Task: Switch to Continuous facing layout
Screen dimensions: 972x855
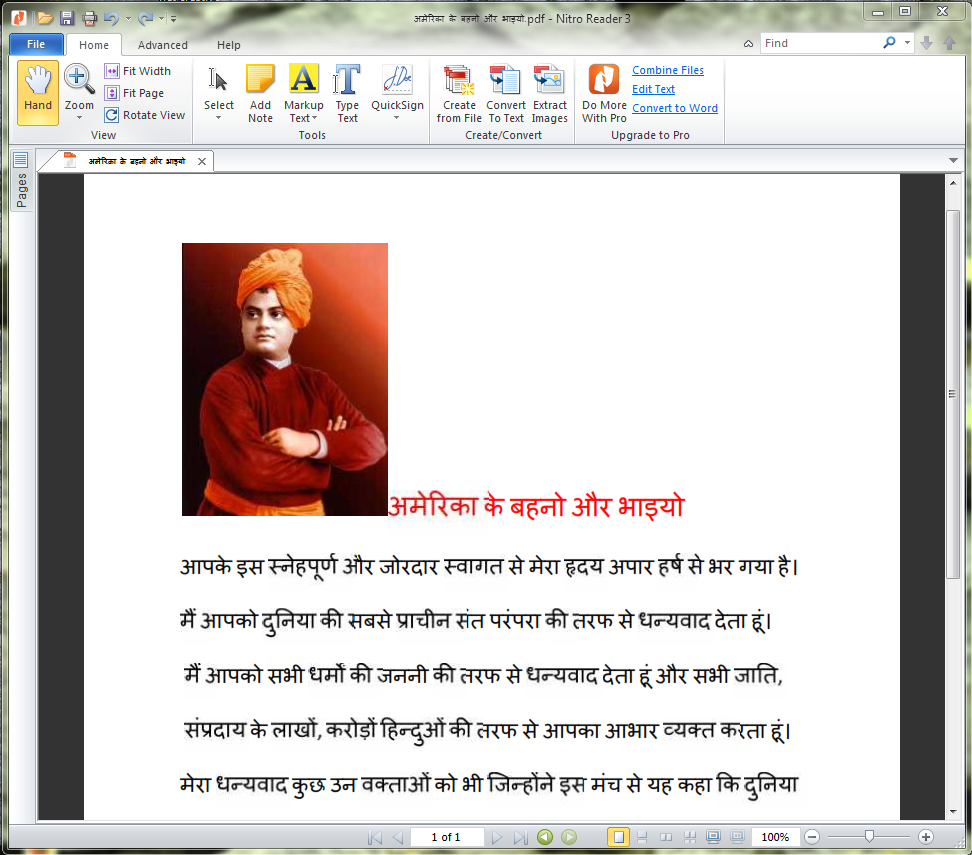Action: (689, 837)
